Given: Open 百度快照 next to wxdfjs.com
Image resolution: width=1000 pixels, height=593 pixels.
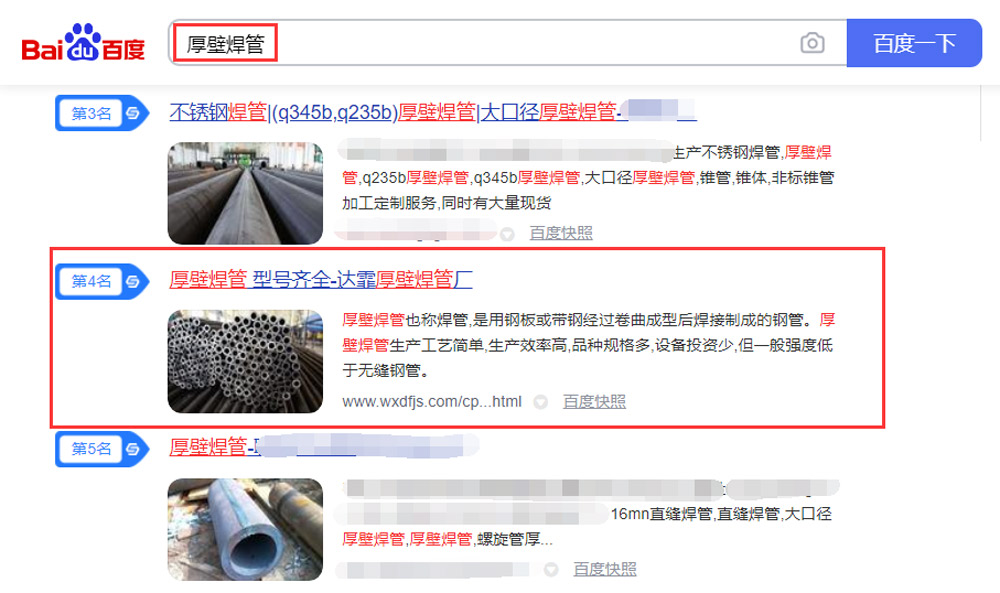Looking at the screenshot, I should click(x=594, y=402).
